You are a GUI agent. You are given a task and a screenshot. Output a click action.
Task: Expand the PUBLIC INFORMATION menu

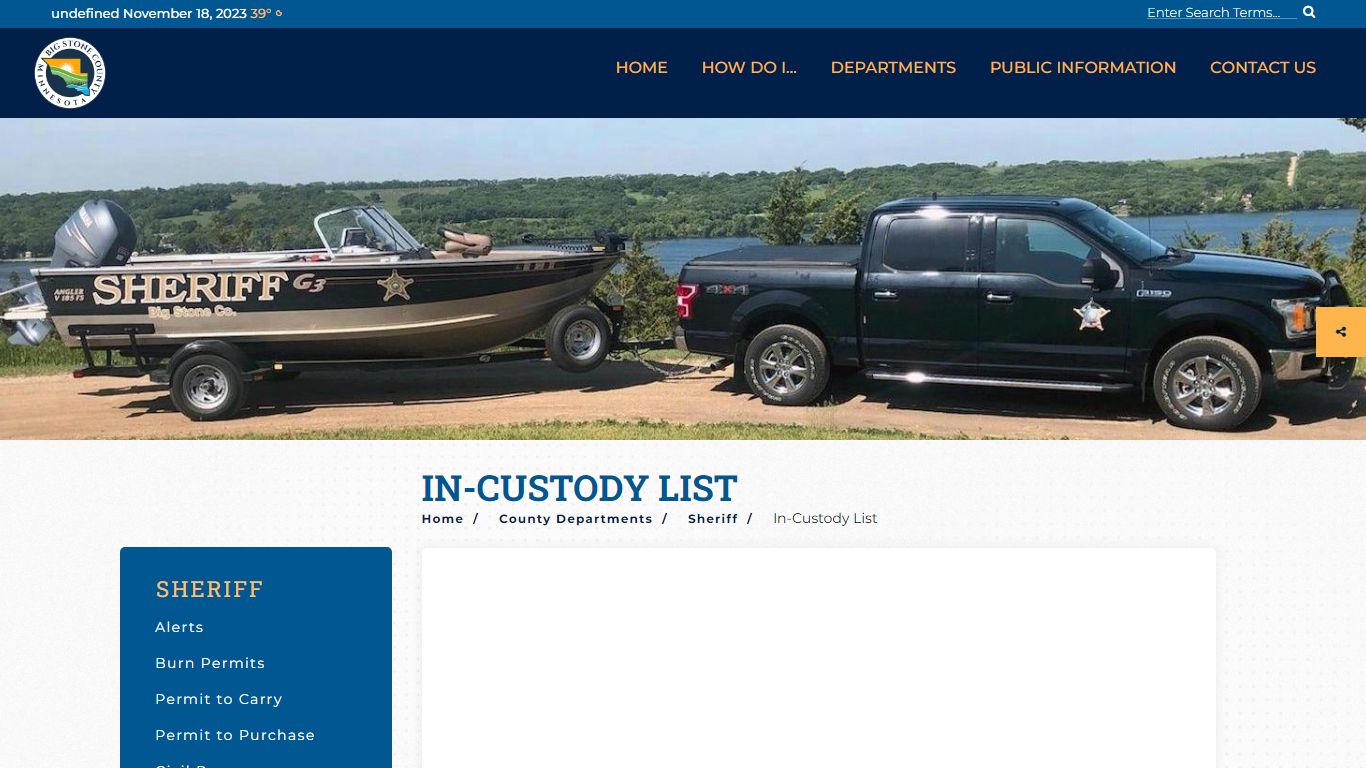click(x=1083, y=68)
